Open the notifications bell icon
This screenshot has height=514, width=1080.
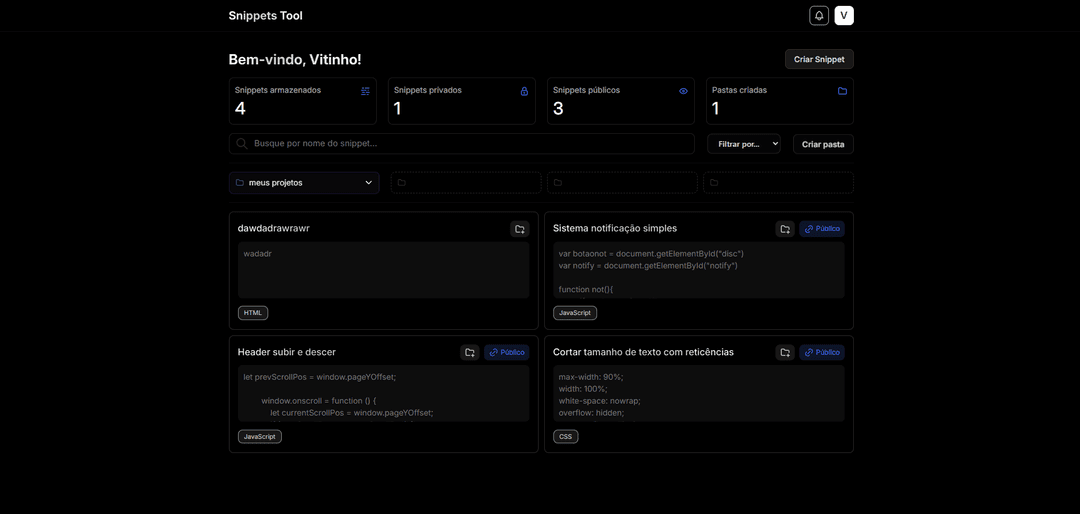819,16
